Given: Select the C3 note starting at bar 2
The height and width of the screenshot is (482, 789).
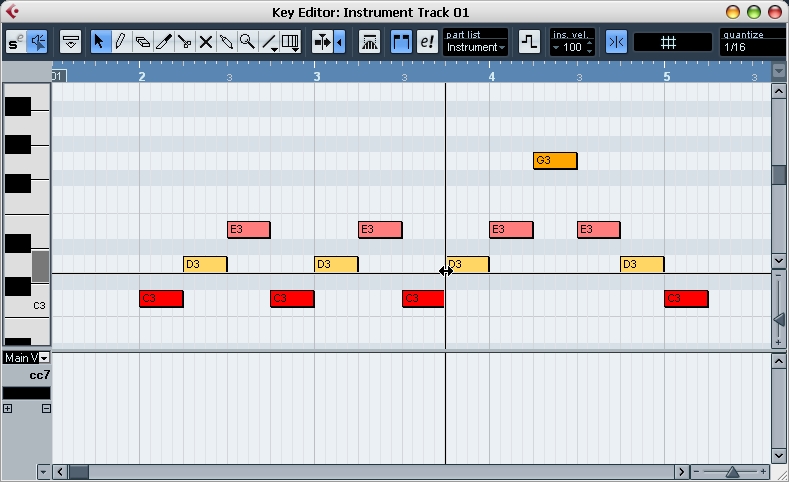Looking at the screenshot, I should pyautogui.click(x=162, y=299).
